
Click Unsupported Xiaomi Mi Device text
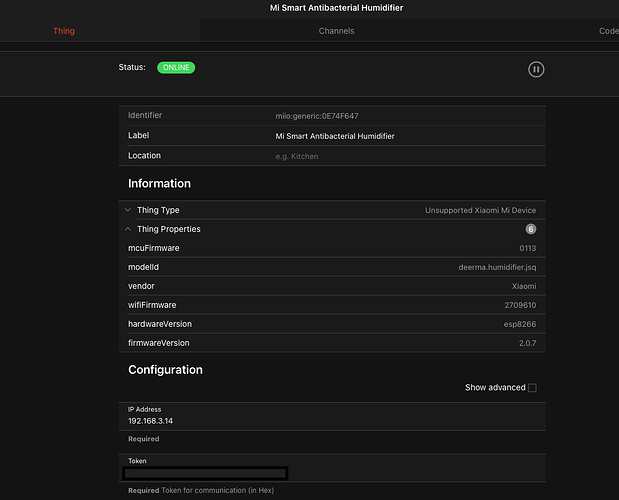coord(480,210)
